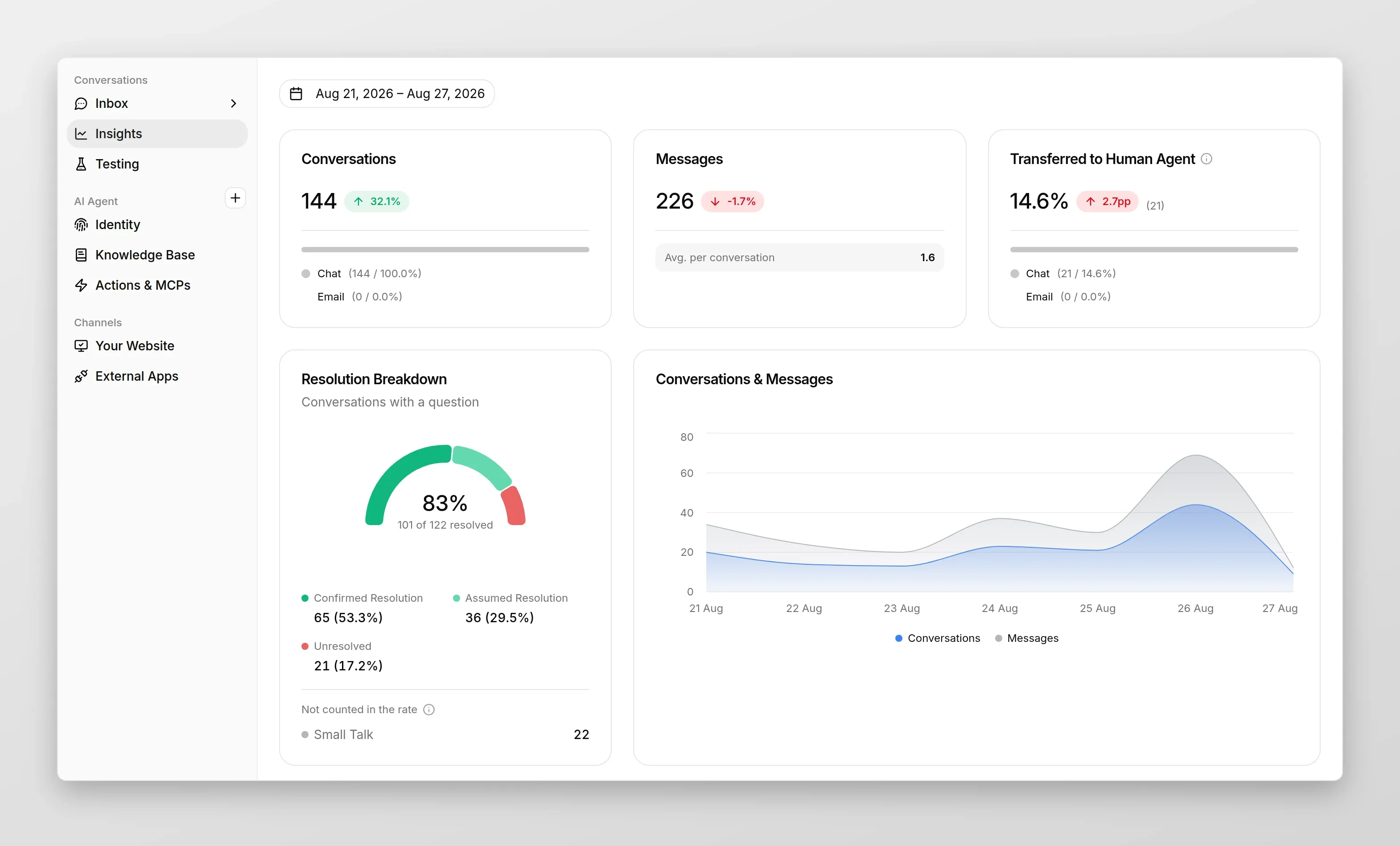Click the Conversations channel progress bar
The image size is (1400, 846).
click(x=445, y=250)
